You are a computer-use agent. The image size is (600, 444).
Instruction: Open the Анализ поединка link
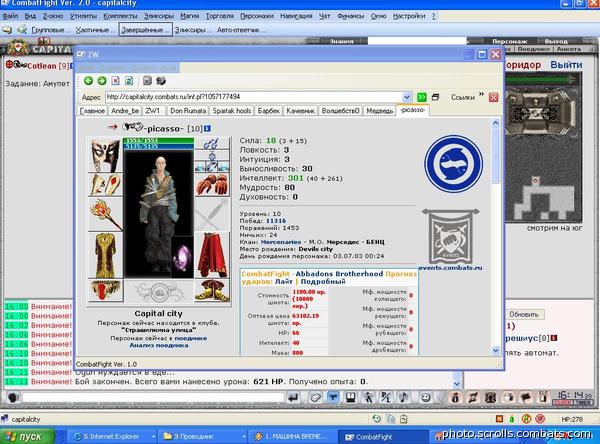click(x=159, y=345)
